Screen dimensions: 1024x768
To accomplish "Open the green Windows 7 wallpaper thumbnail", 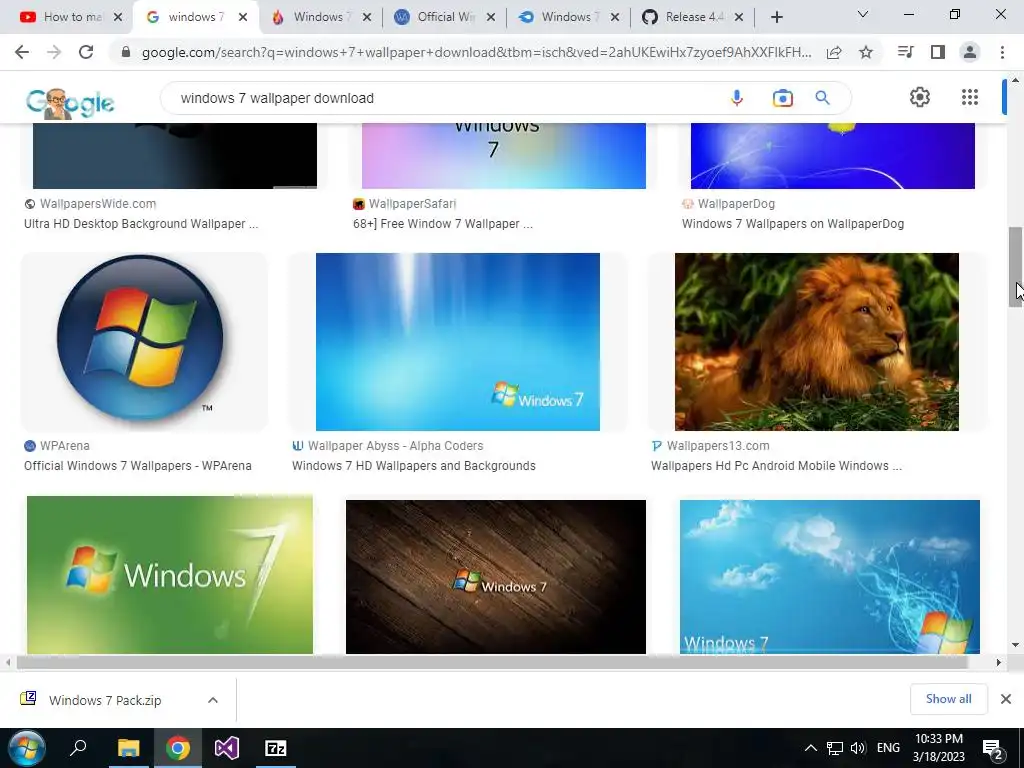I will 170,575.
